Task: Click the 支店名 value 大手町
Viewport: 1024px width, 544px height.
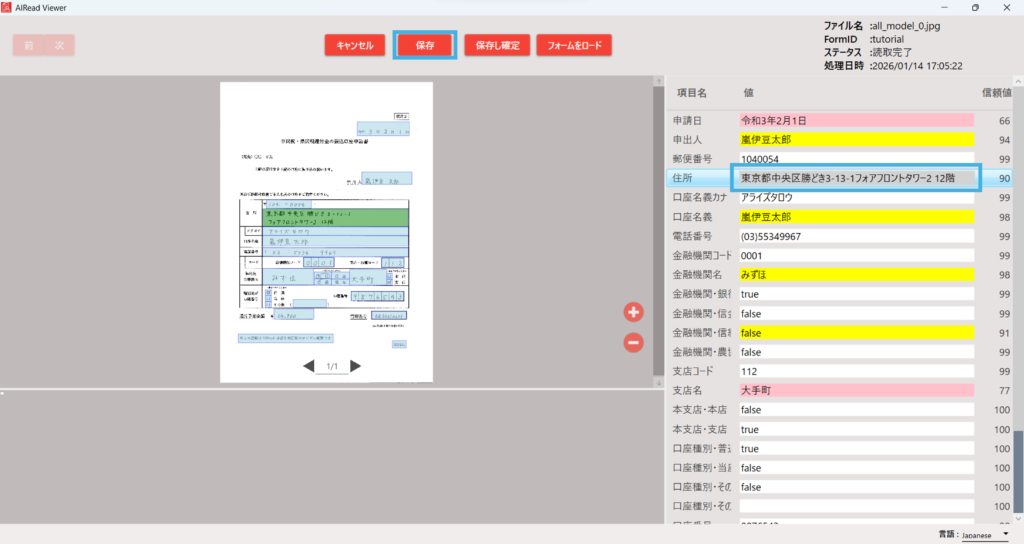Action: (855, 390)
